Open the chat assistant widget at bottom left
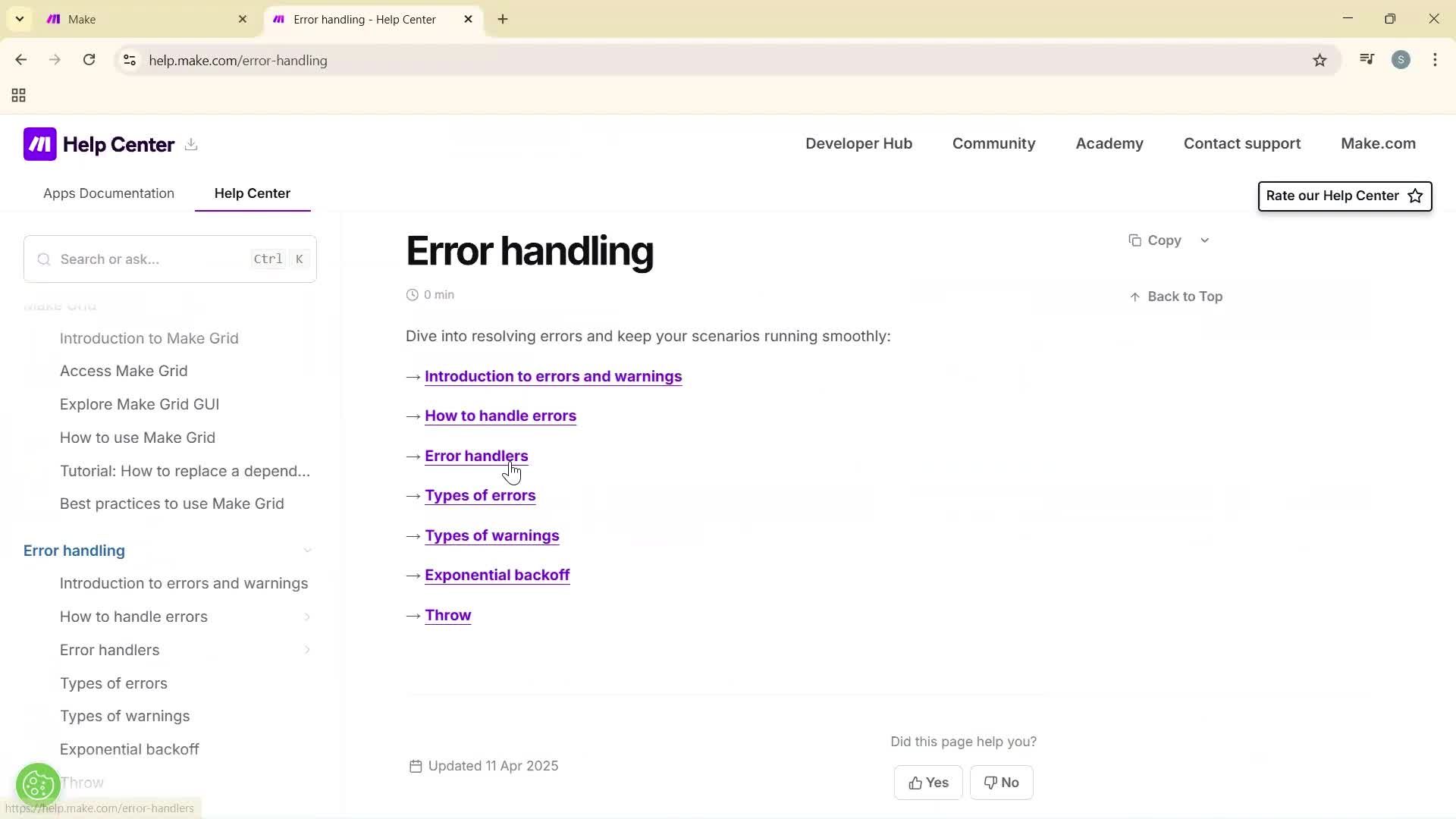Image resolution: width=1456 pixels, height=819 pixels. click(x=37, y=785)
